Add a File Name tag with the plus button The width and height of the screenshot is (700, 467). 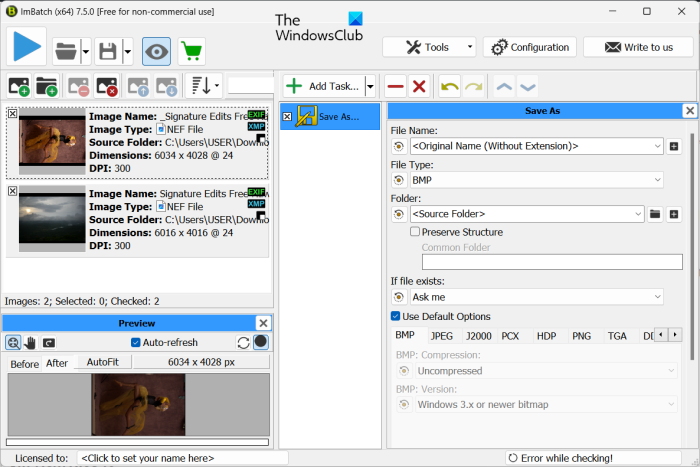(x=674, y=146)
